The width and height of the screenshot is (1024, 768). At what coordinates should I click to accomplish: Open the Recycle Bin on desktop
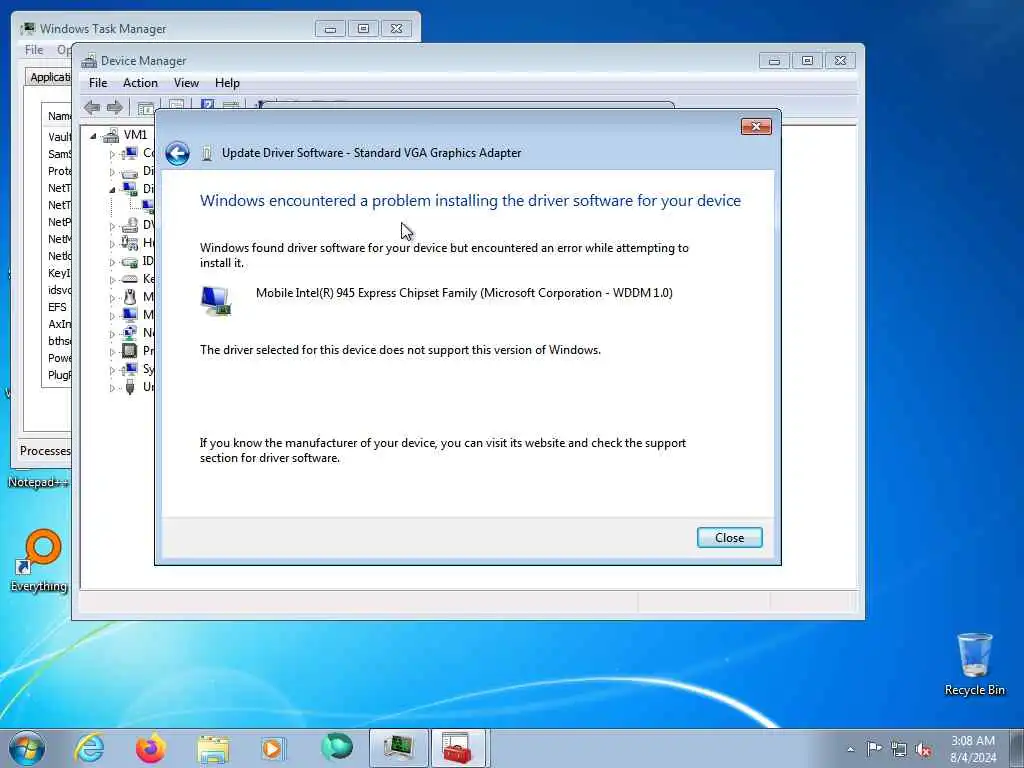click(974, 664)
